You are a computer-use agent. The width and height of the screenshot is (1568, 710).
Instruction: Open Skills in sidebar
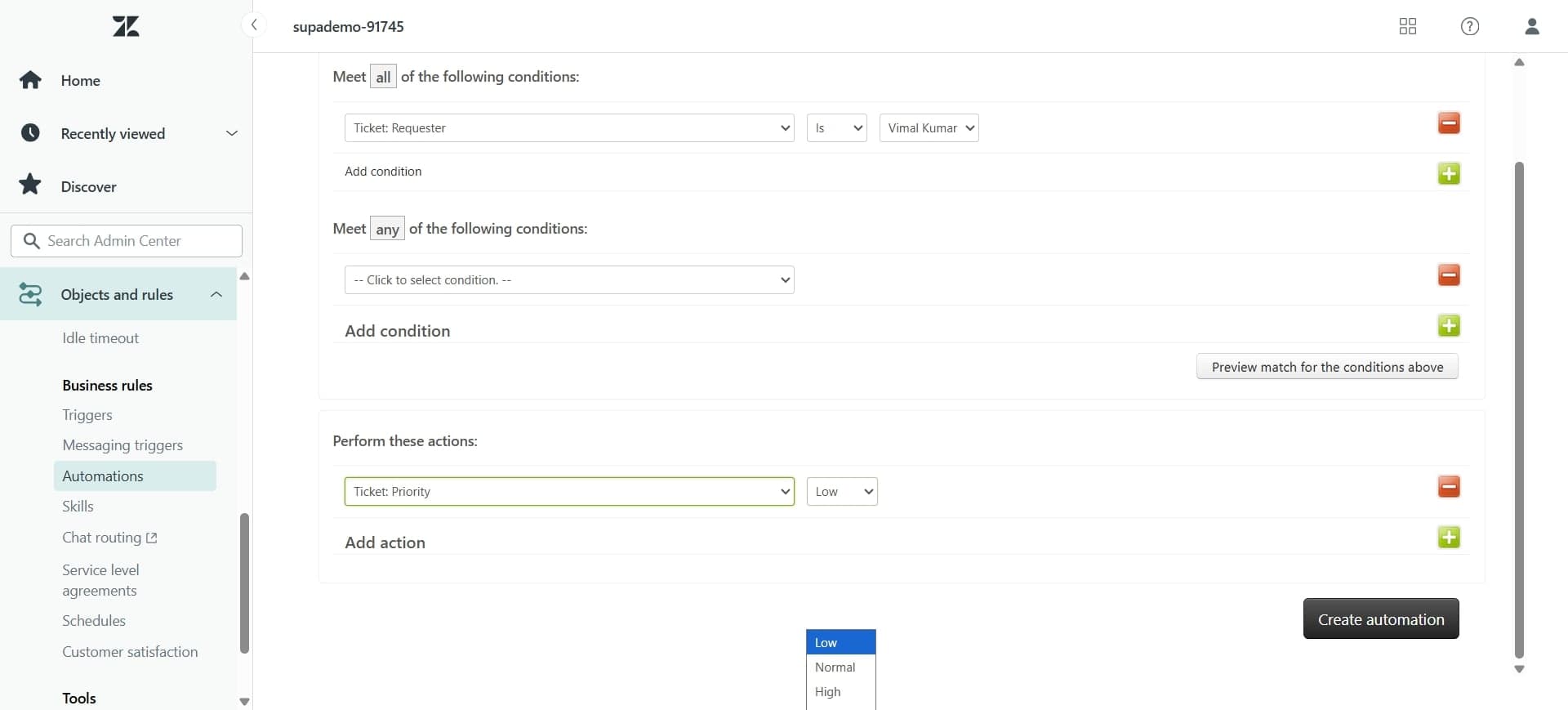coord(78,507)
